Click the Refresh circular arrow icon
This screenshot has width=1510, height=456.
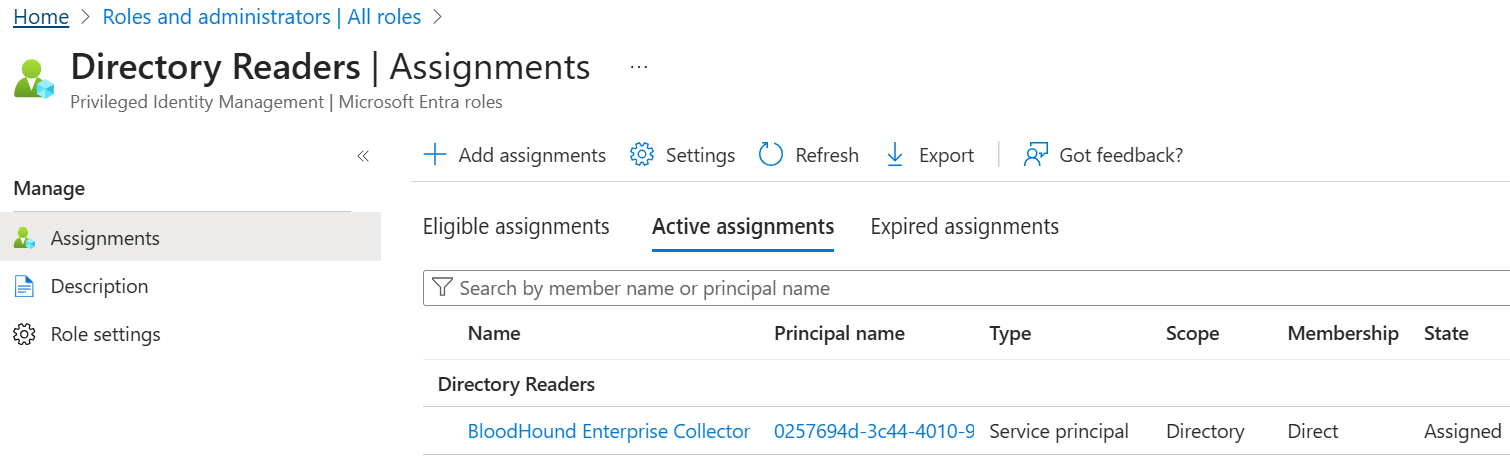click(771, 155)
